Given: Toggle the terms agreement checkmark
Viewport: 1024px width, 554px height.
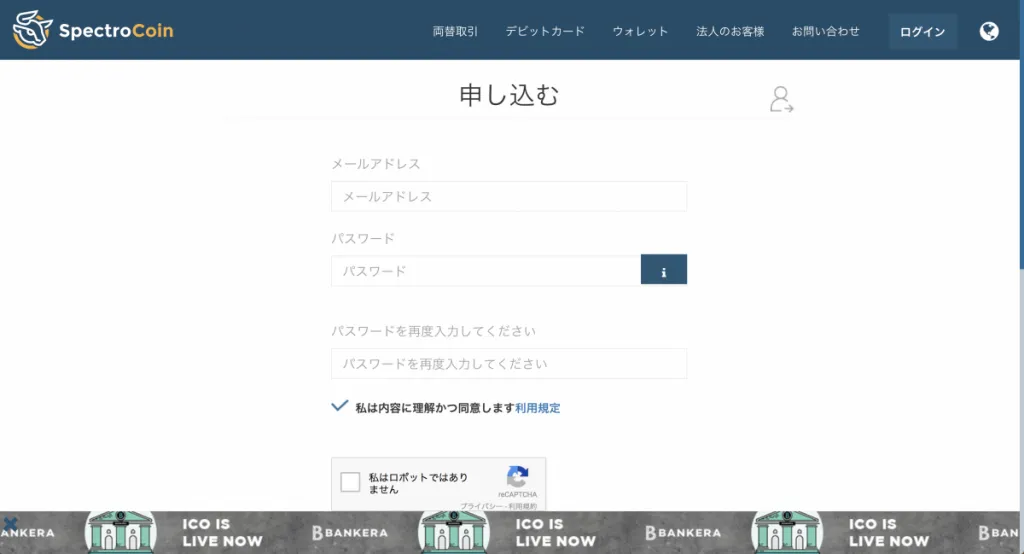Looking at the screenshot, I should click(340, 406).
